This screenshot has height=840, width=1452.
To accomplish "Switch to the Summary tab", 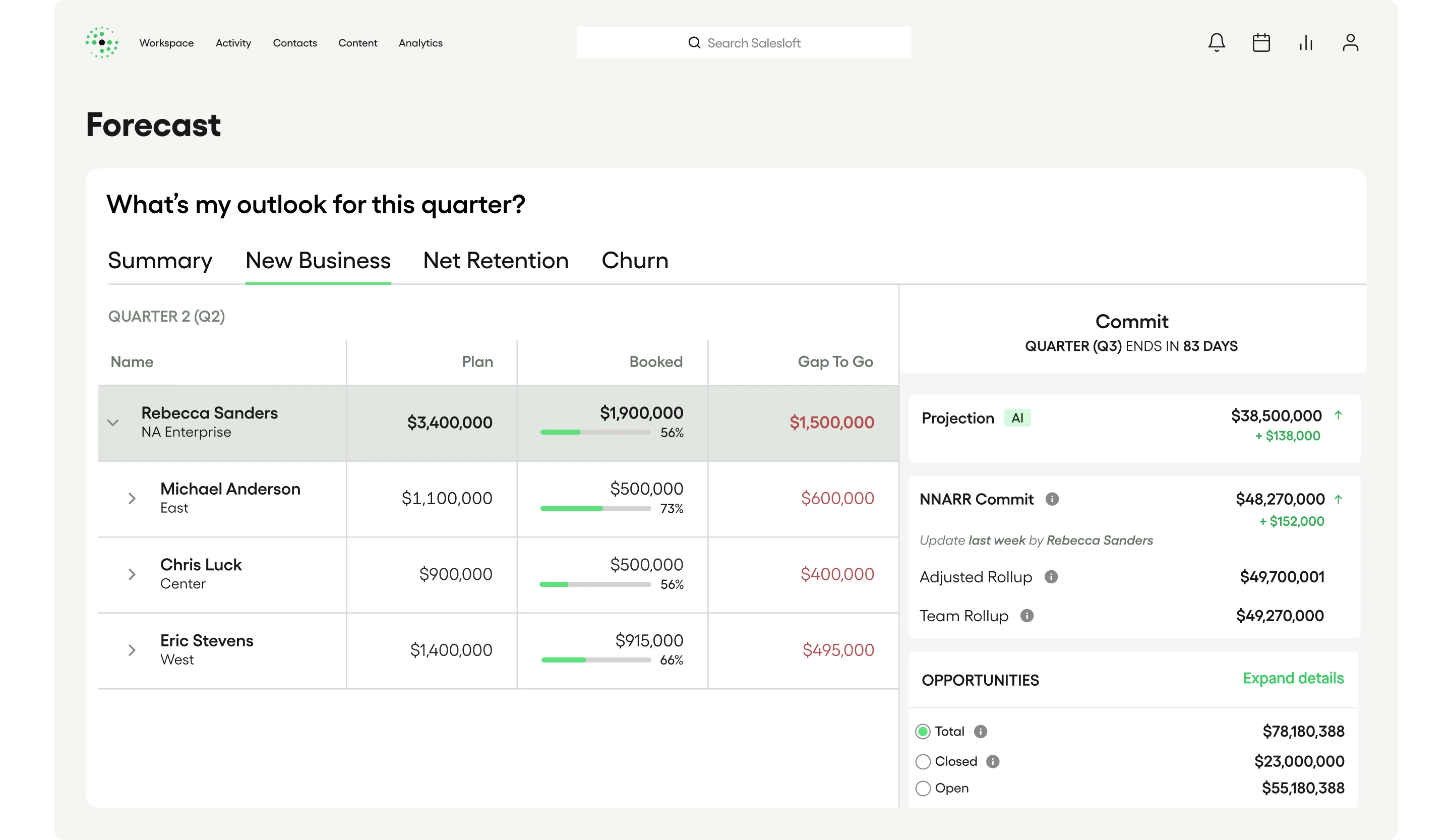I will (x=160, y=261).
